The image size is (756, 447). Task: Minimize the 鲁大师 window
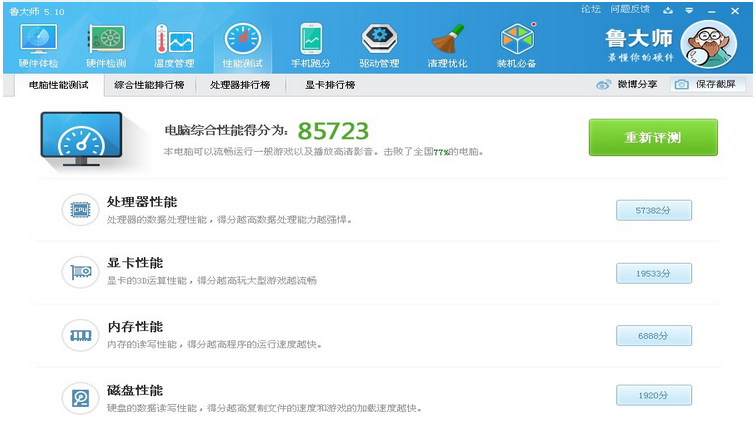[712, 11]
